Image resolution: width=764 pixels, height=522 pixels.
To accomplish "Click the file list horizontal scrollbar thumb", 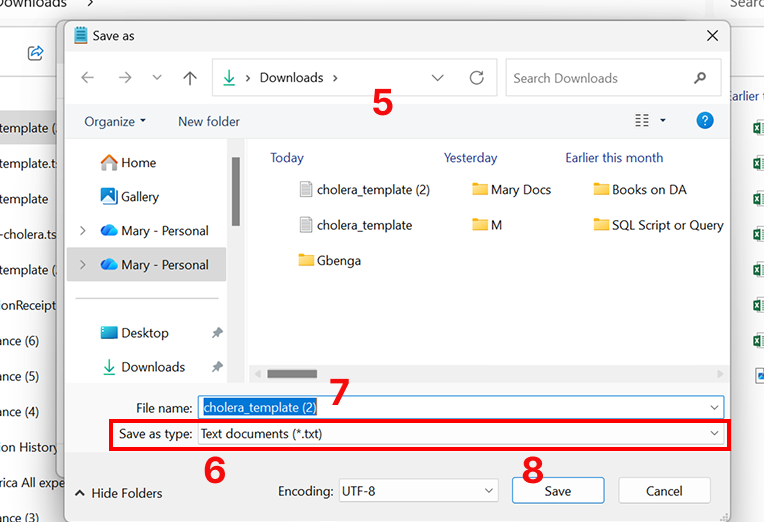I will [292, 374].
